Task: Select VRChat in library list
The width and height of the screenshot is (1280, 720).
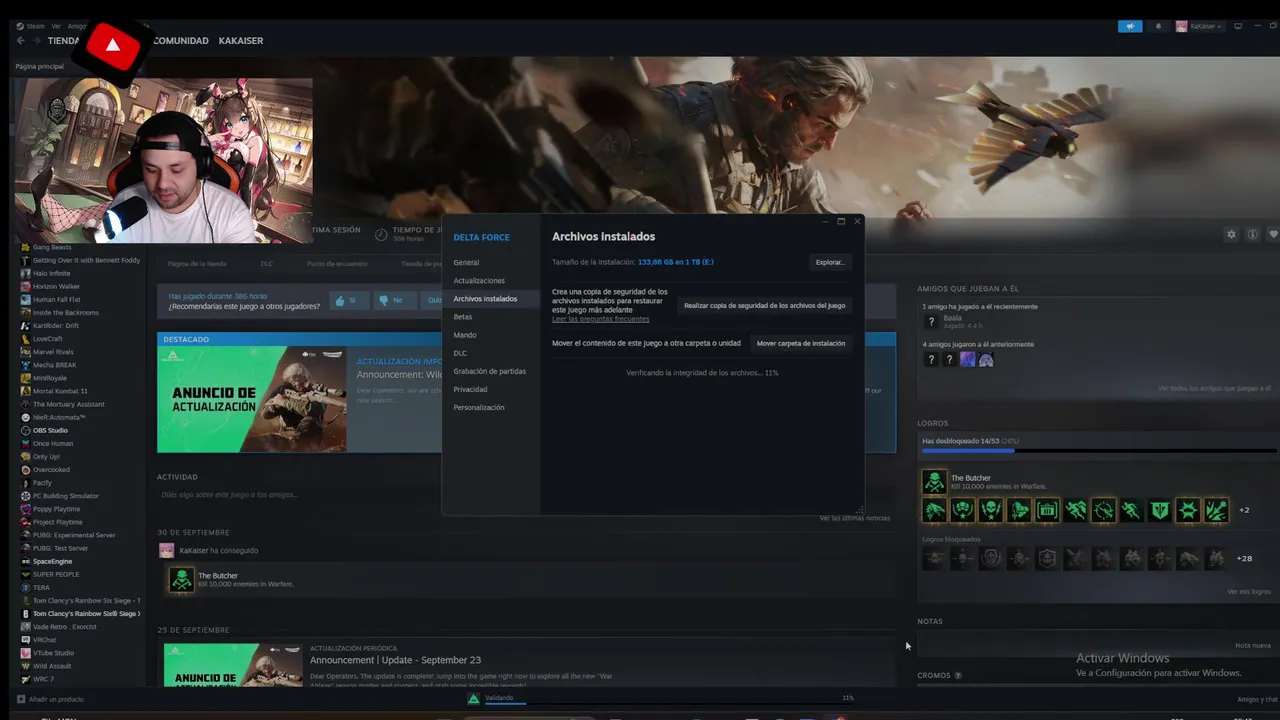Action: [44, 640]
